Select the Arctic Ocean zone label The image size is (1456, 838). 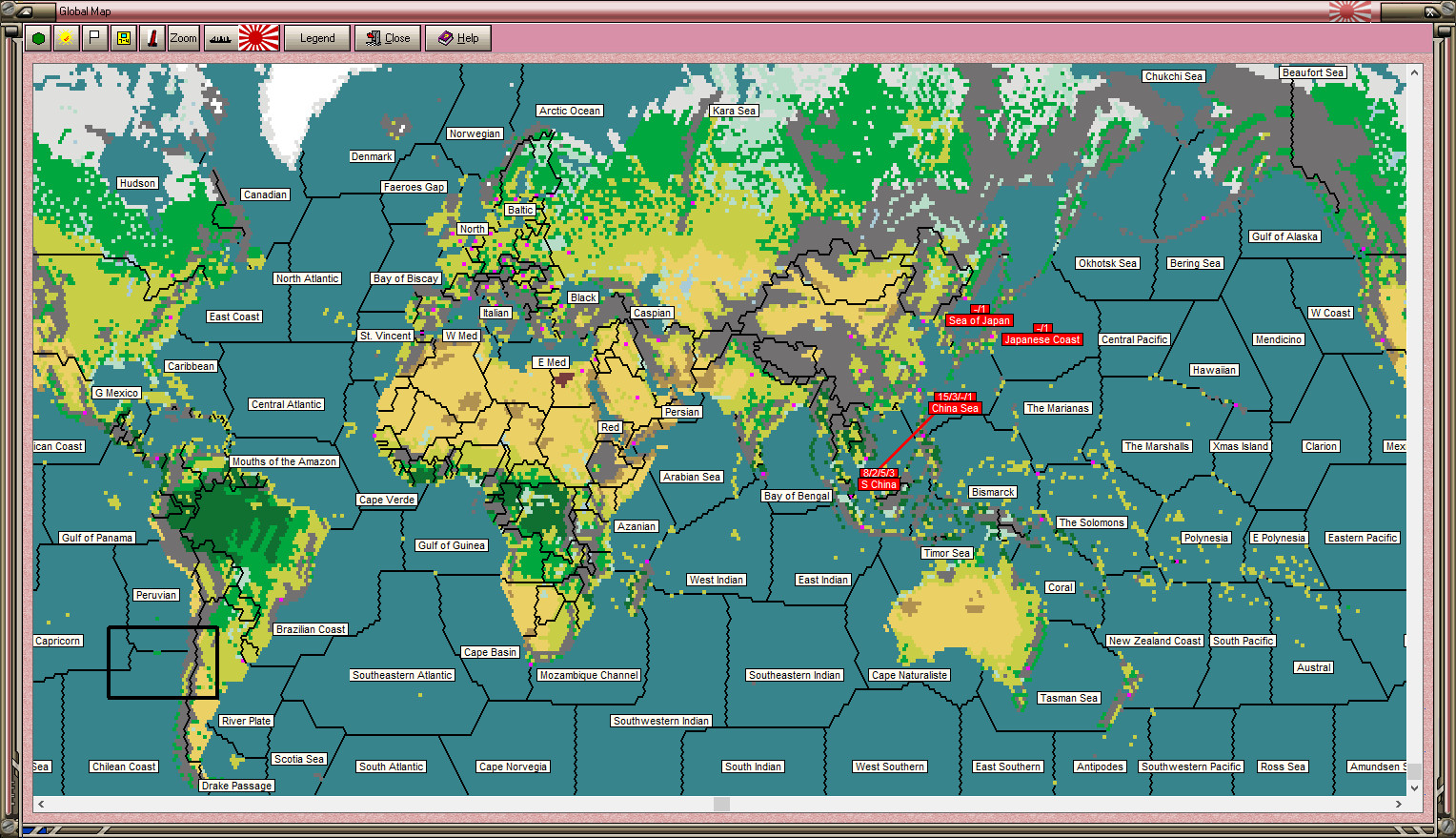(570, 111)
